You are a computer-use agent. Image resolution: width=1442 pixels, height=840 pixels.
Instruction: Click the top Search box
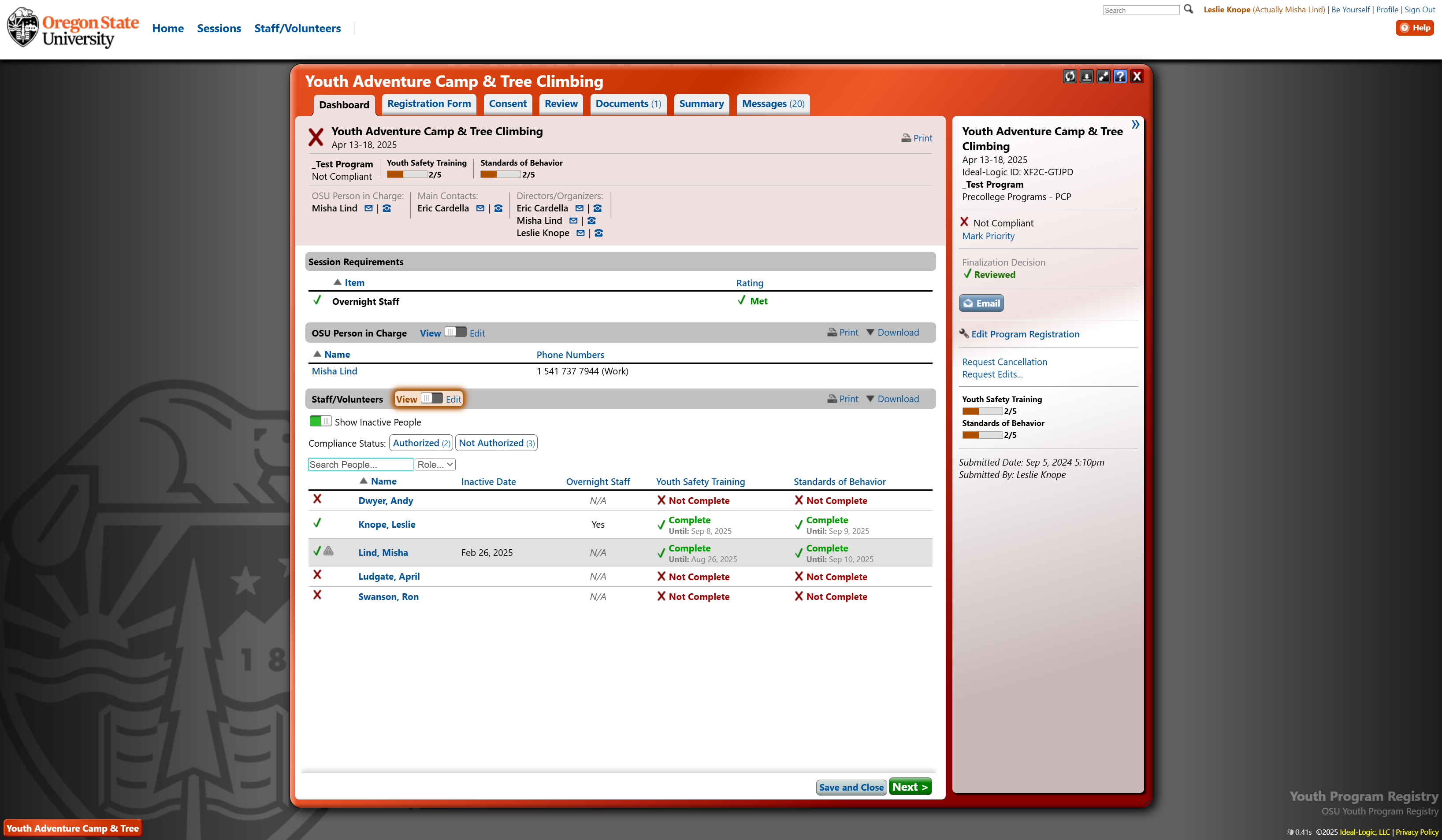1141,10
